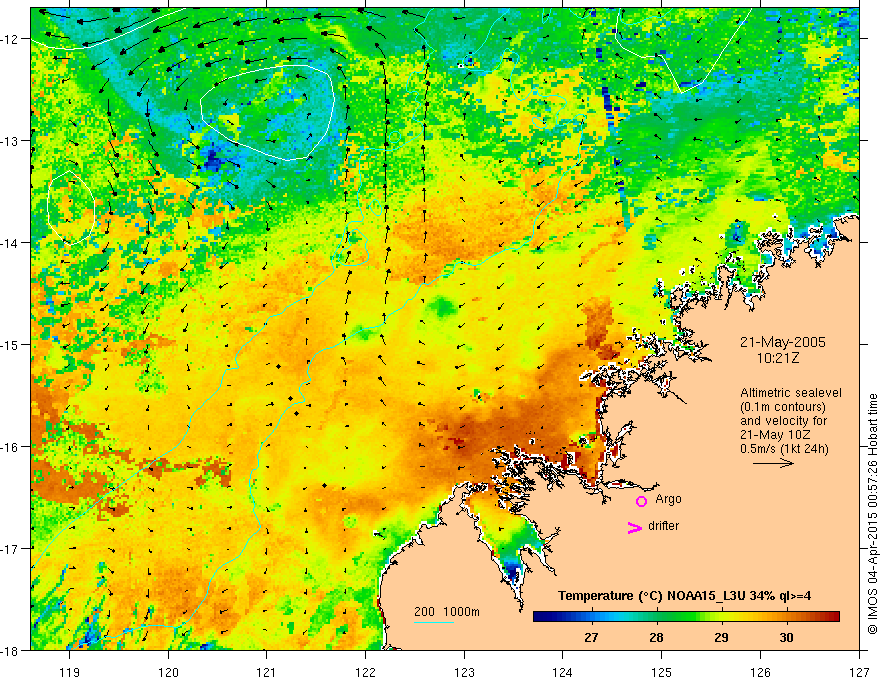
Task: Click the latitude -18 axis label
Action: 11,650
